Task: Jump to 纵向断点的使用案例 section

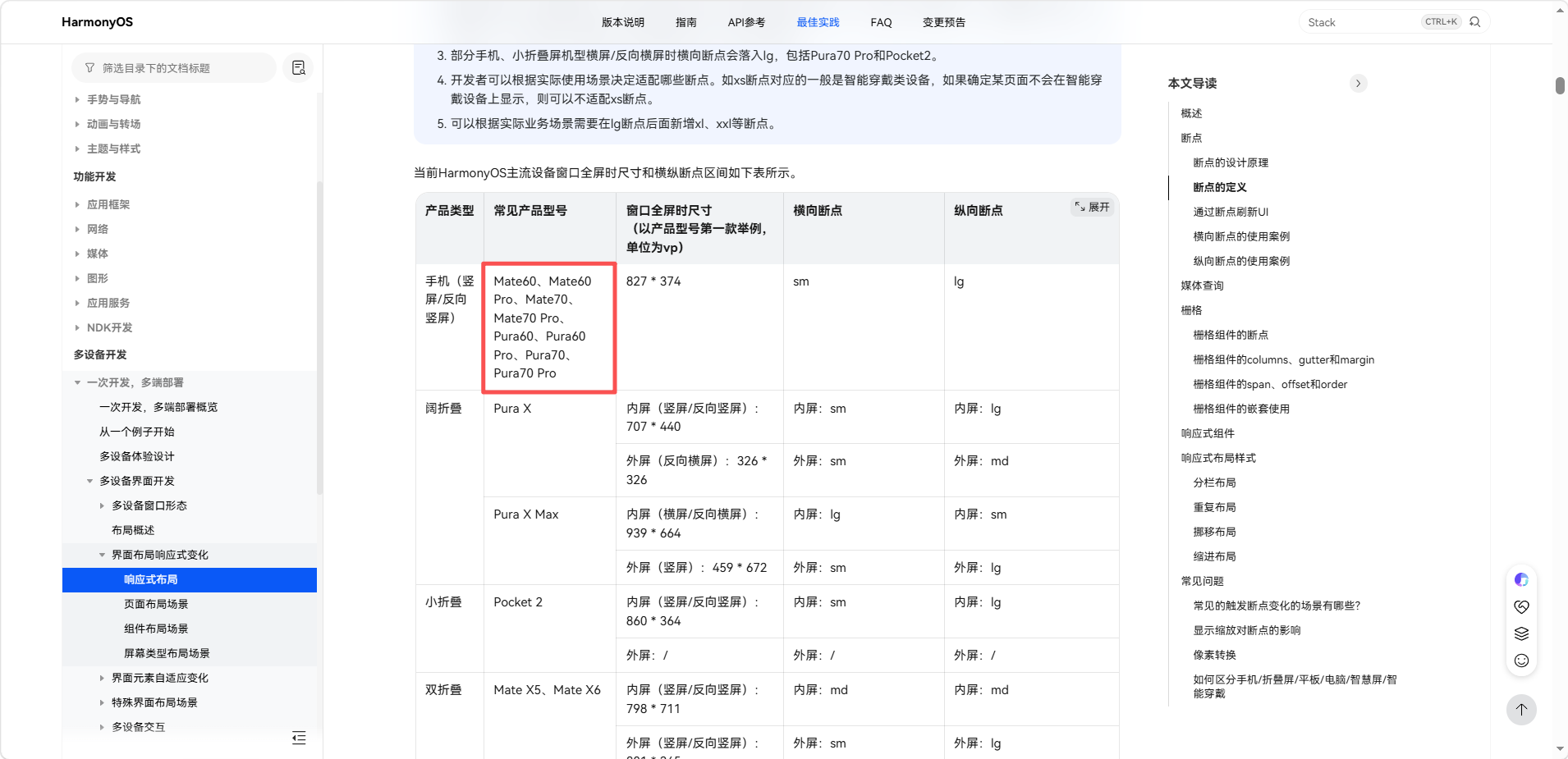Action: 1241,261
